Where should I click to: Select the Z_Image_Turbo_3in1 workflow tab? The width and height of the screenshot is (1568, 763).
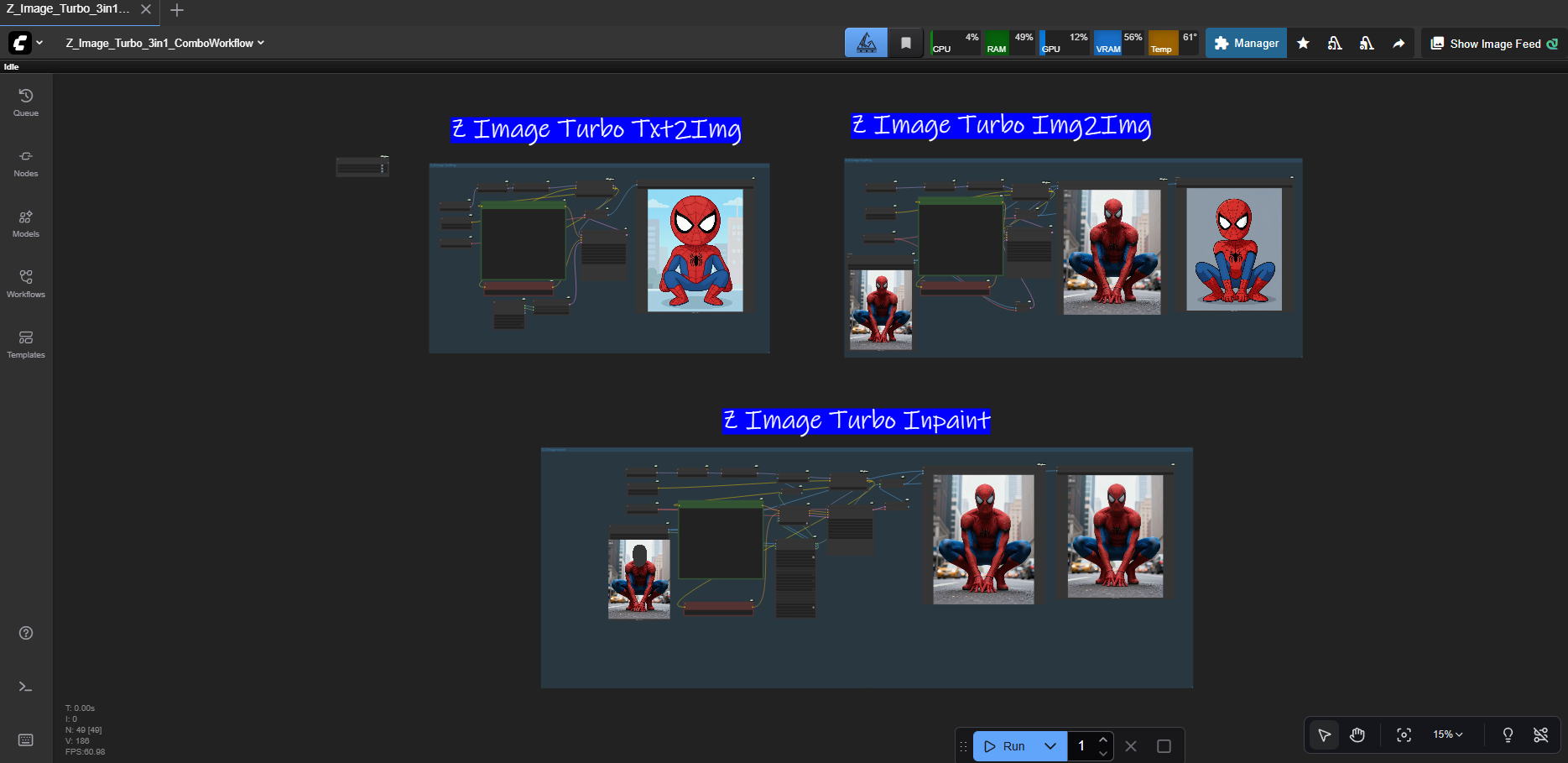[x=69, y=9]
